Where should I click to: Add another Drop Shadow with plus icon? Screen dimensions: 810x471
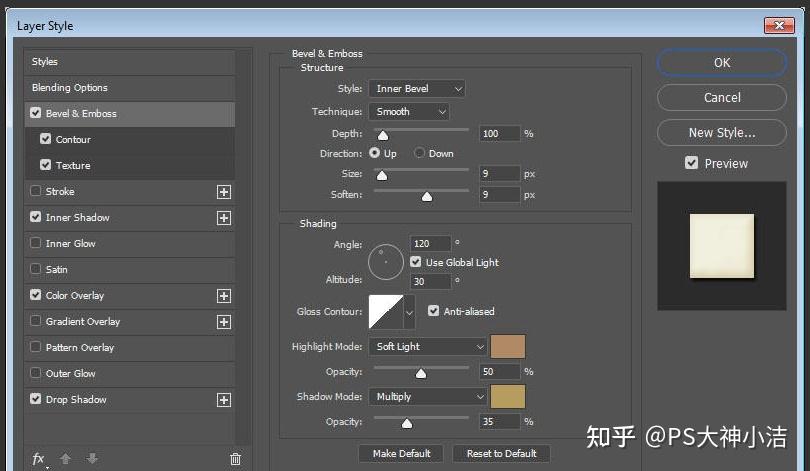tap(224, 400)
